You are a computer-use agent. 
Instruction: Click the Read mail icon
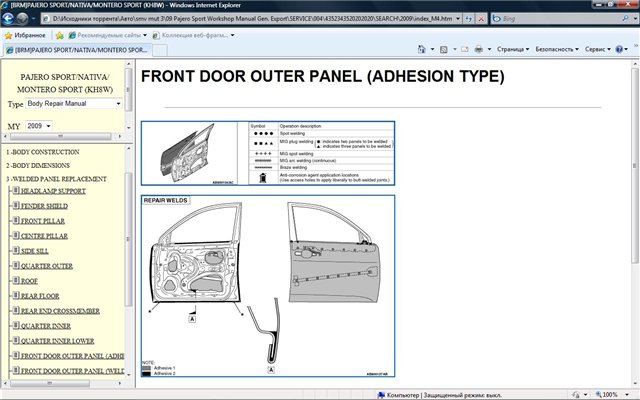pos(464,49)
